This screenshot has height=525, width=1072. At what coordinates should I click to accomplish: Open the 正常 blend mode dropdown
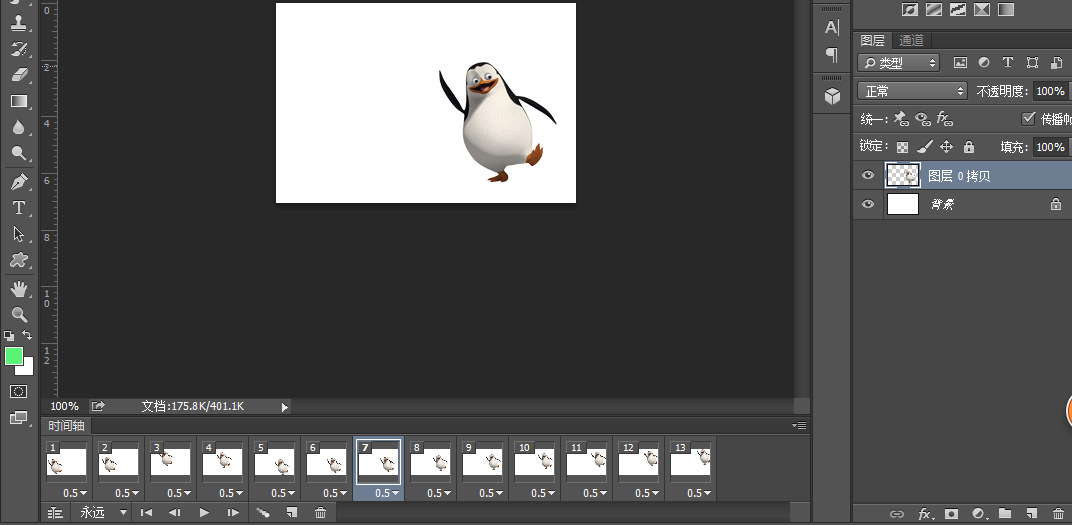[x=912, y=91]
